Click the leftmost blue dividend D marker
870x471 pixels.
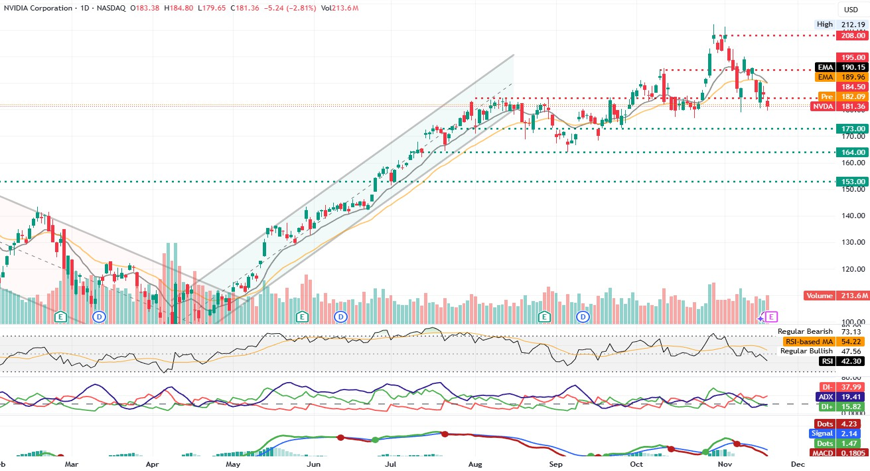pyautogui.click(x=99, y=317)
